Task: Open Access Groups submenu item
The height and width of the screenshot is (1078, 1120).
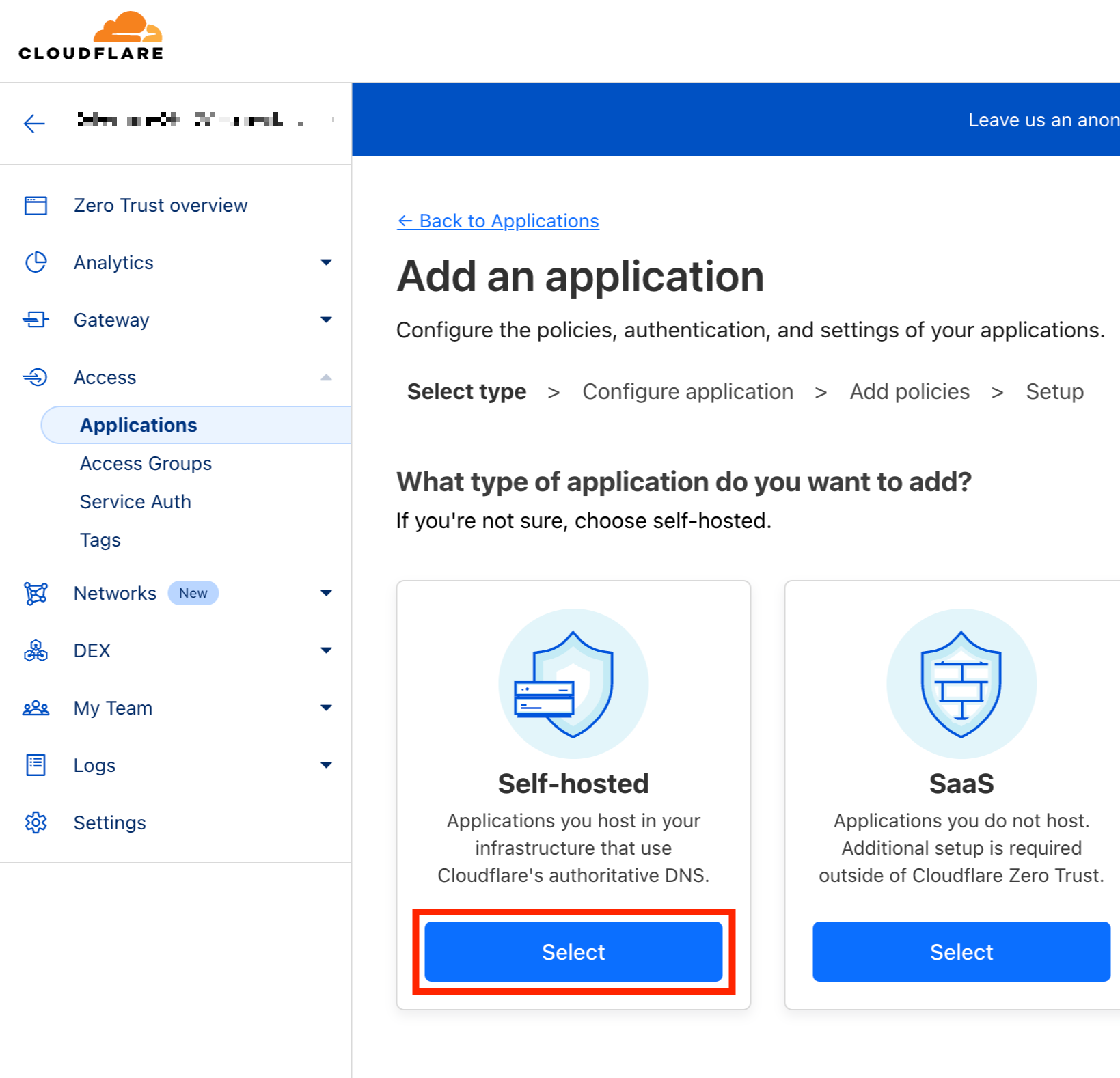Action: [146, 463]
